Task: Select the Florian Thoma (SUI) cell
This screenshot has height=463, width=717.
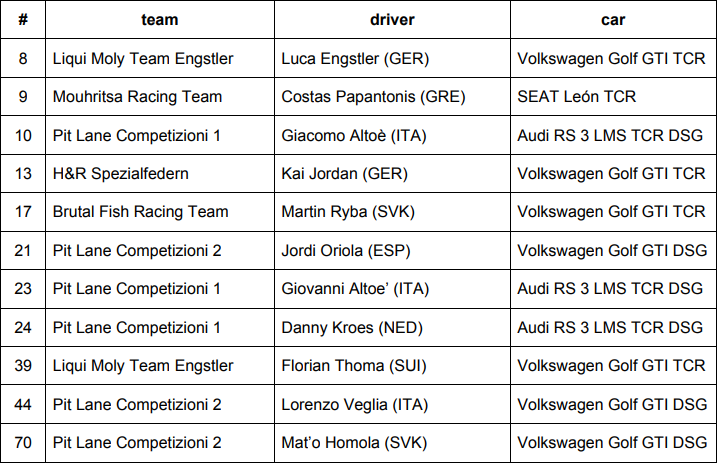Action: [392, 366]
